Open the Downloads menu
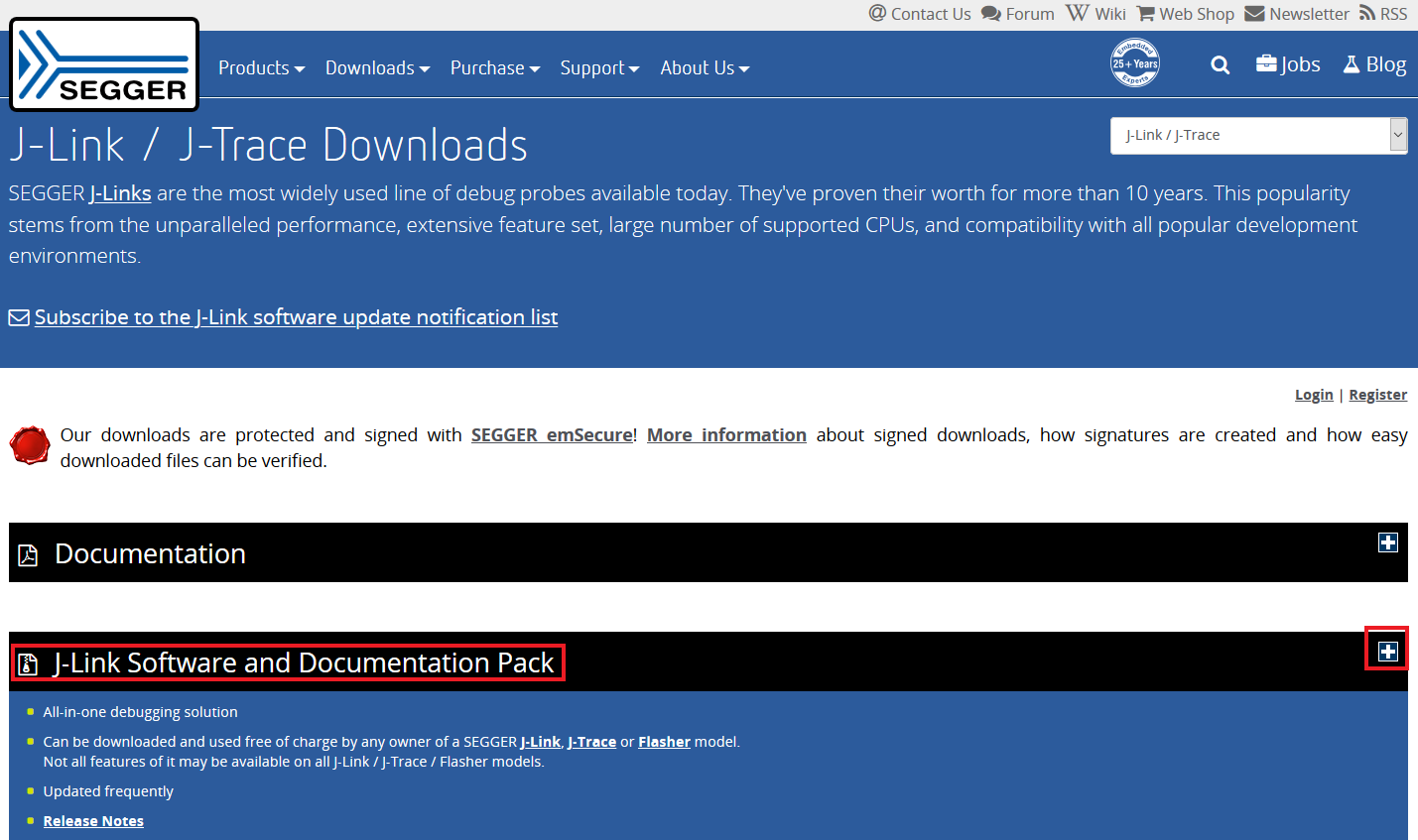This screenshot has height=840, width=1418. point(377,68)
